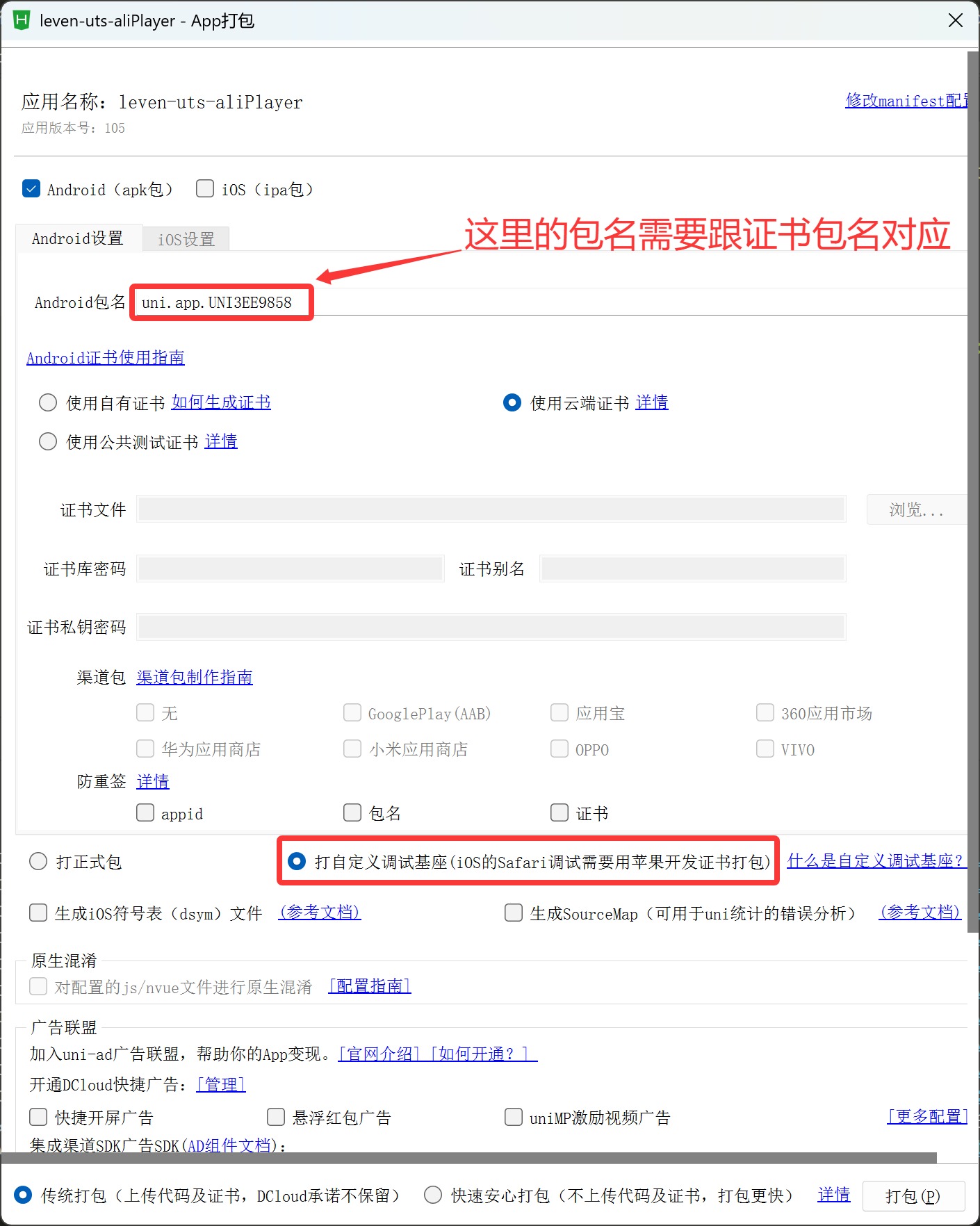This screenshot has width=980, height=1226.
Task: Click the 证书文件 input field
Action: click(x=491, y=509)
